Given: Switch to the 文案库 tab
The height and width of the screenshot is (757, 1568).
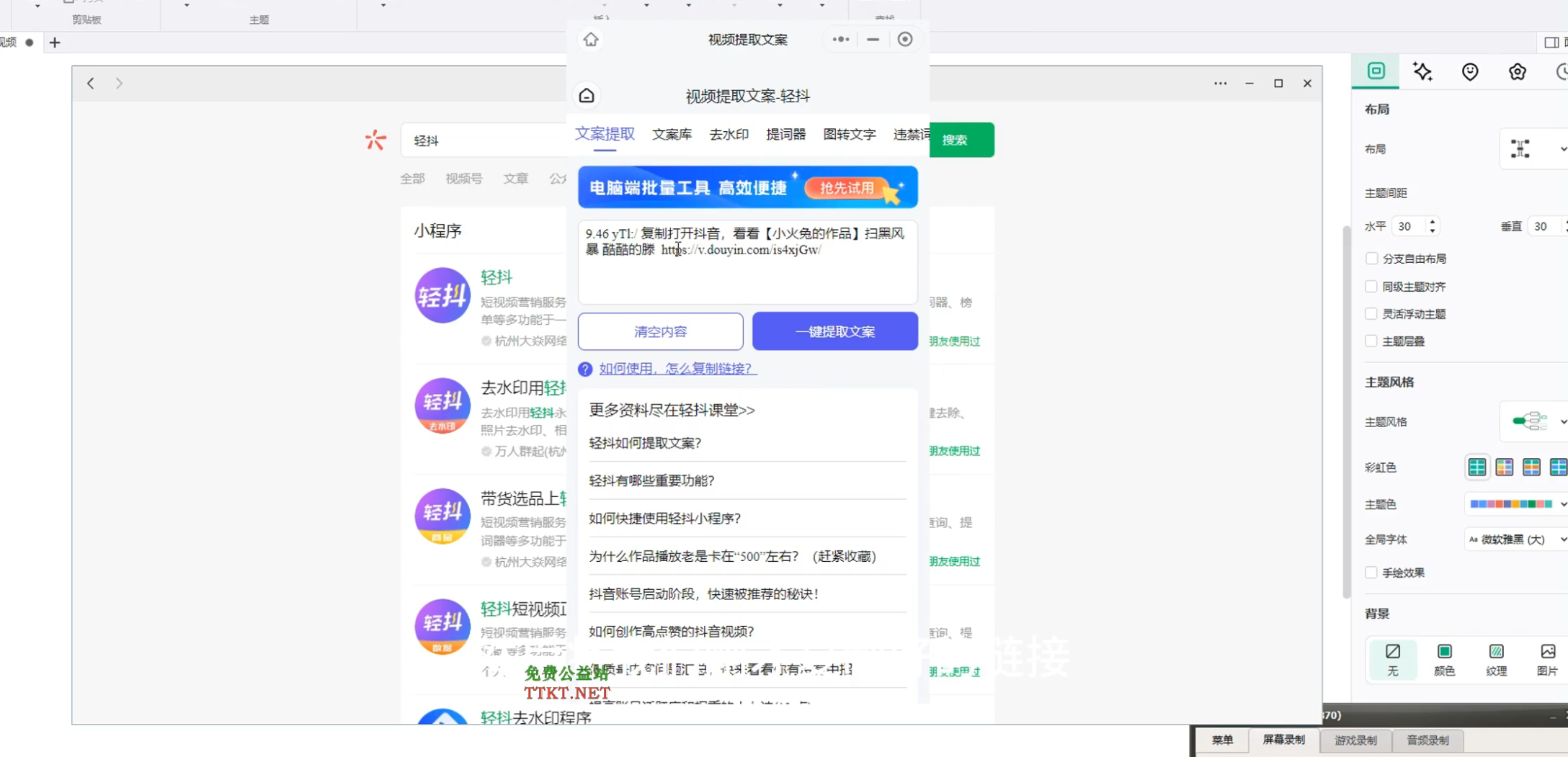Looking at the screenshot, I should tap(672, 135).
